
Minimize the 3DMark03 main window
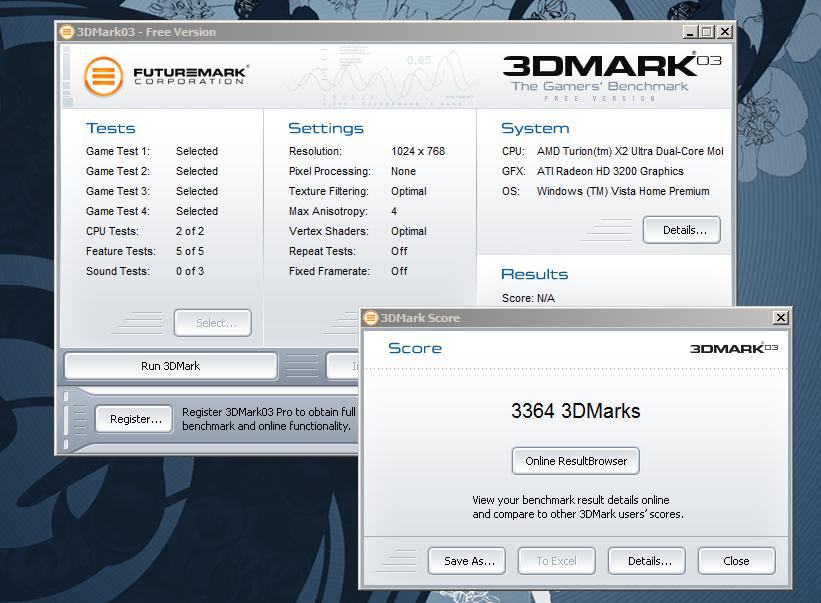click(691, 32)
